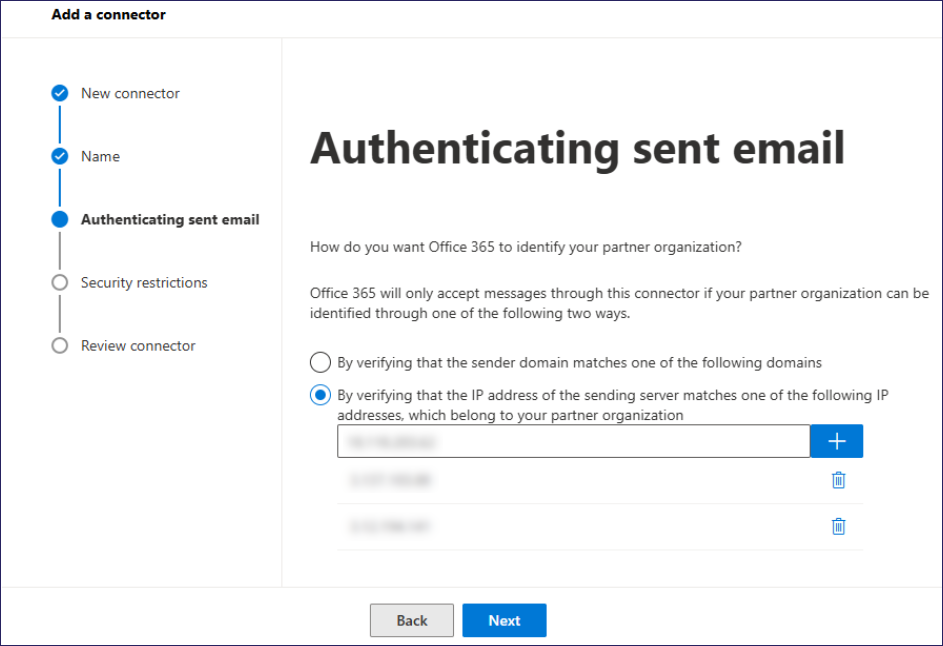Add the IP address with plus button

point(836,441)
